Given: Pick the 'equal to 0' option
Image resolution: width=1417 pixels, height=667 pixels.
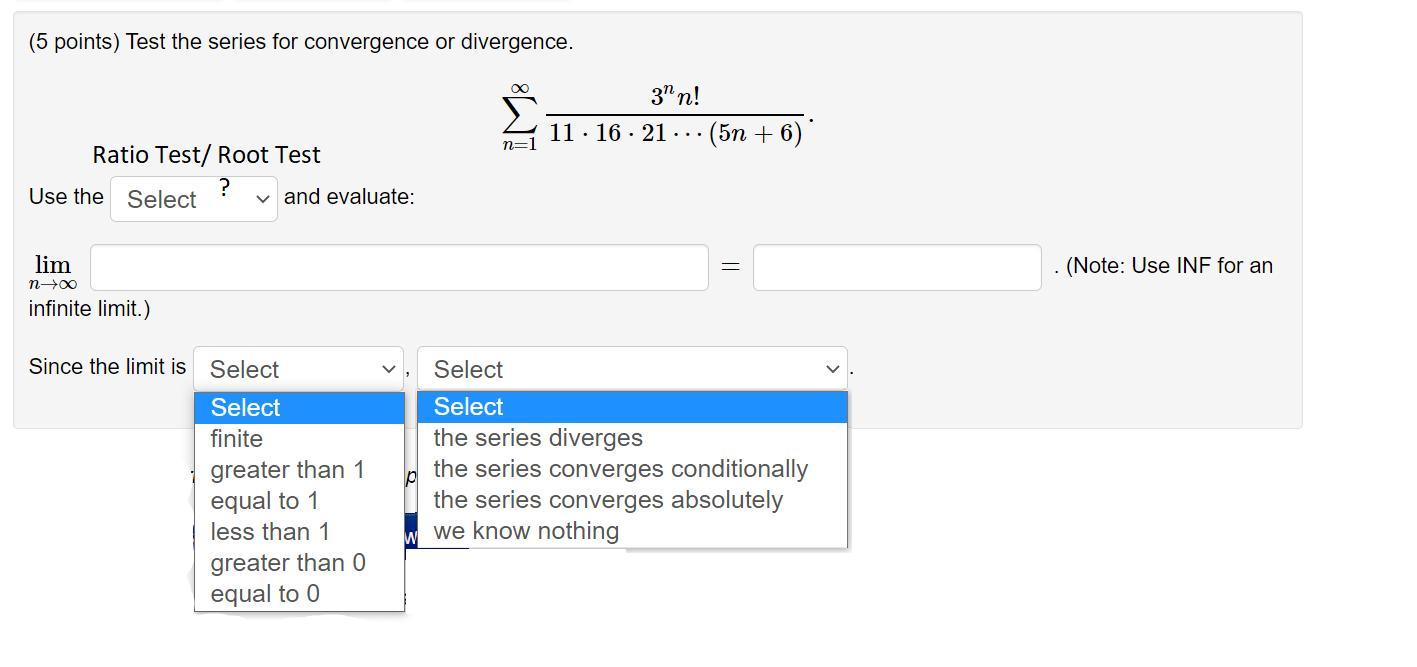Looking at the screenshot, I should click(264, 594).
